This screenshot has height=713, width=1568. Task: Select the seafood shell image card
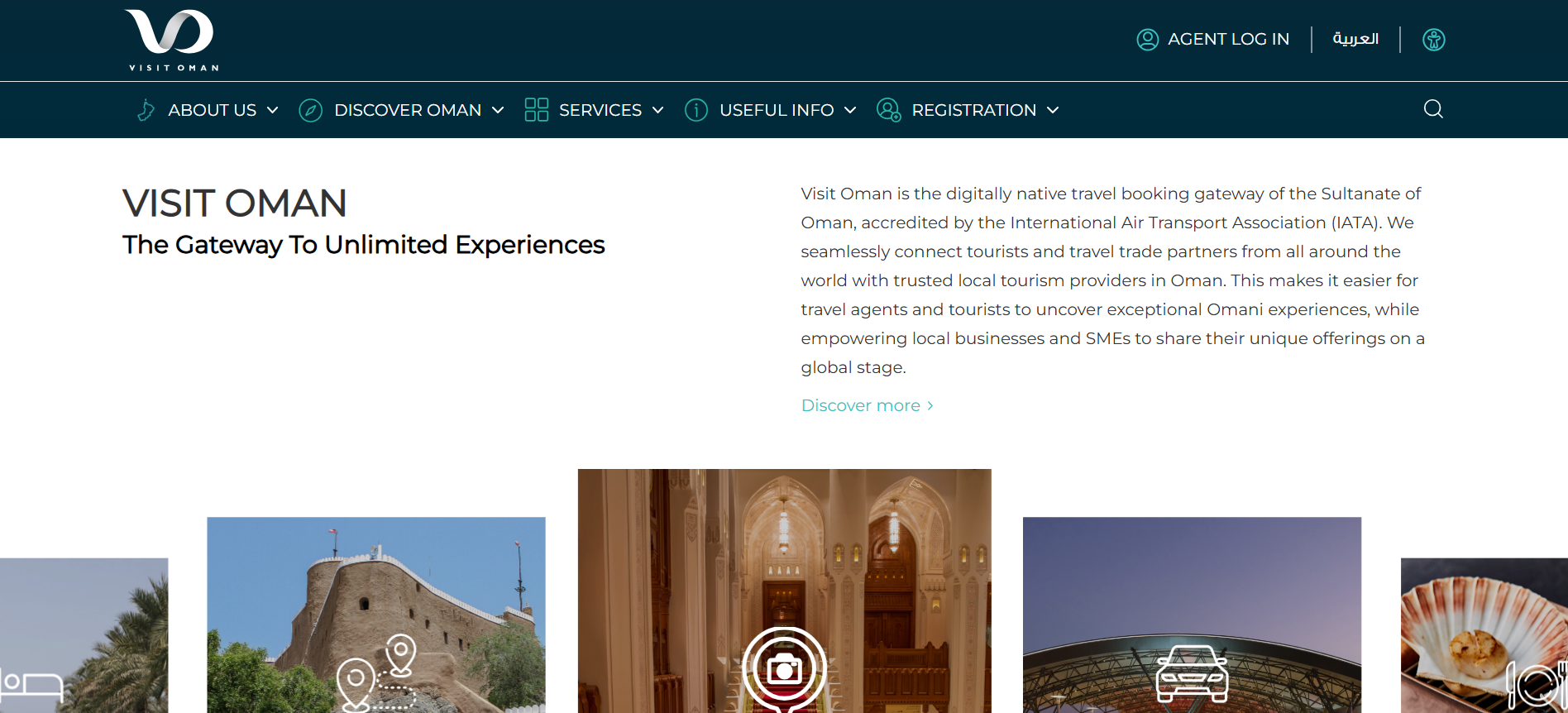(x=1484, y=635)
